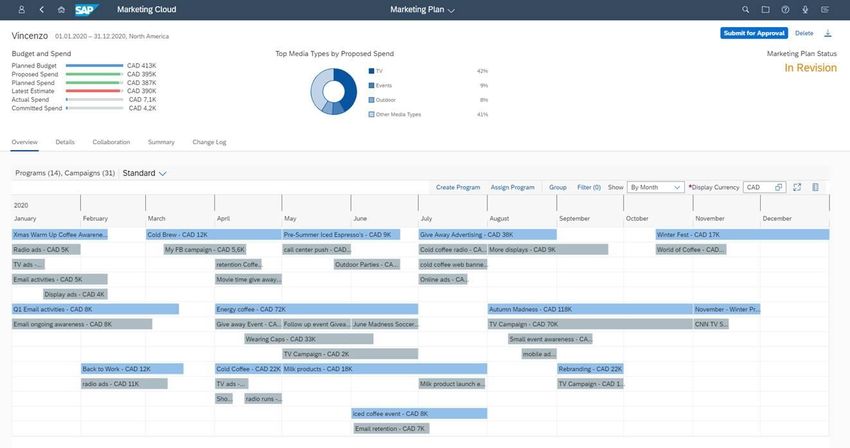Open the search icon in header
850x448 pixels.
click(x=745, y=10)
